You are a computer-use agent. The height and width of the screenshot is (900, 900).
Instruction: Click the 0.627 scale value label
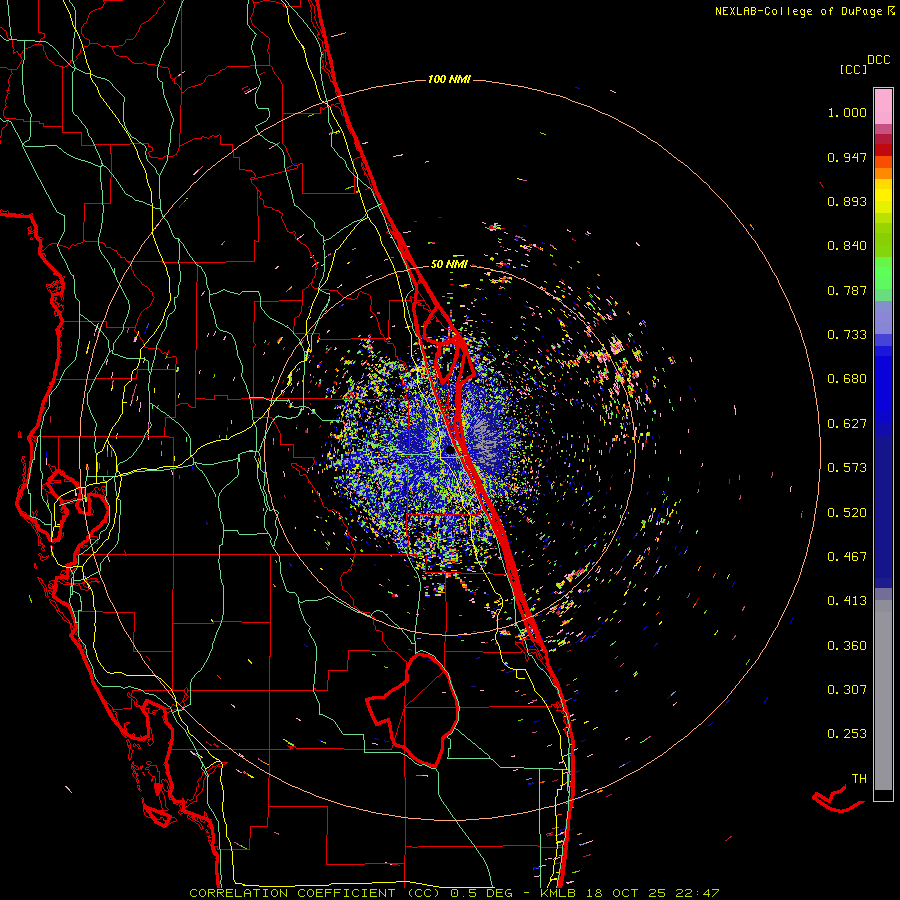coord(847,424)
